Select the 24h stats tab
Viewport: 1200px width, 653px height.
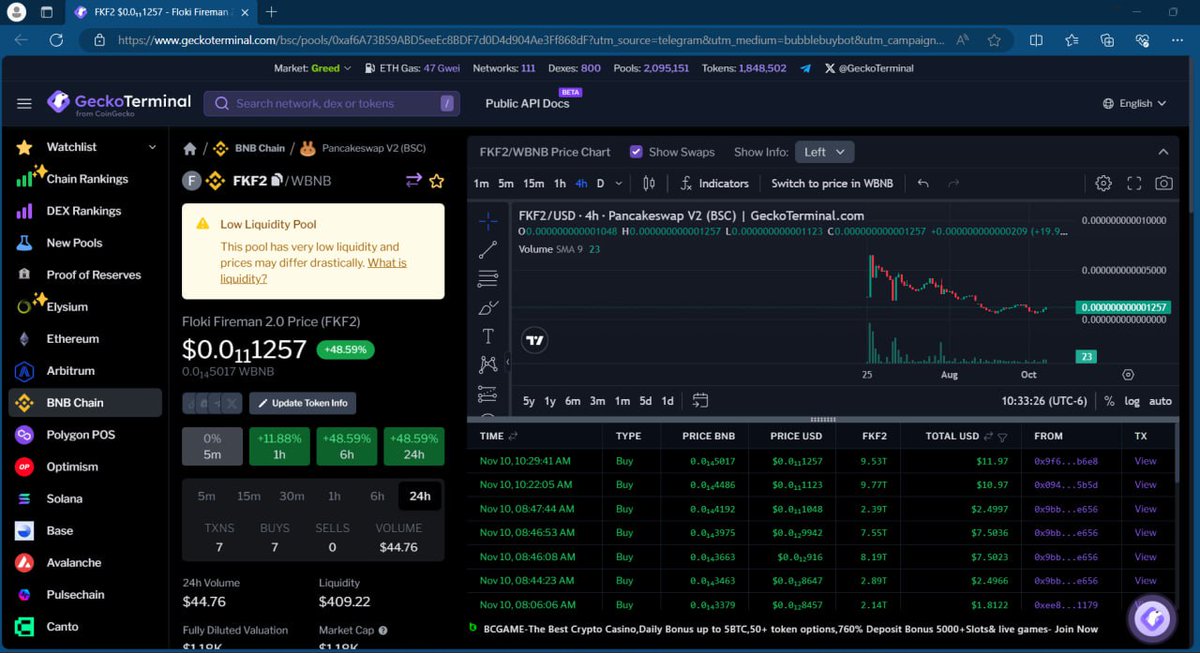point(420,496)
